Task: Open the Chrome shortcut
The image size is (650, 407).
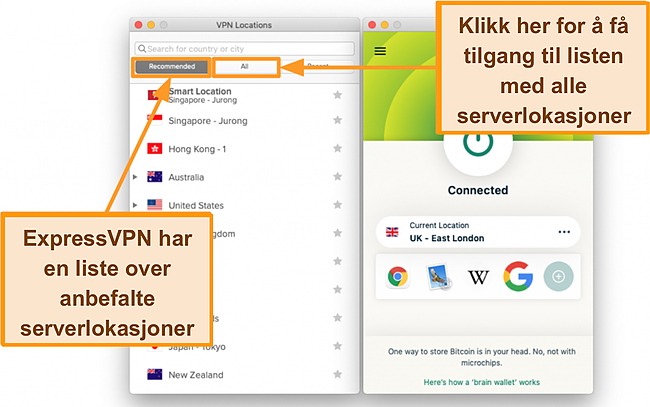Action: pos(398,277)
